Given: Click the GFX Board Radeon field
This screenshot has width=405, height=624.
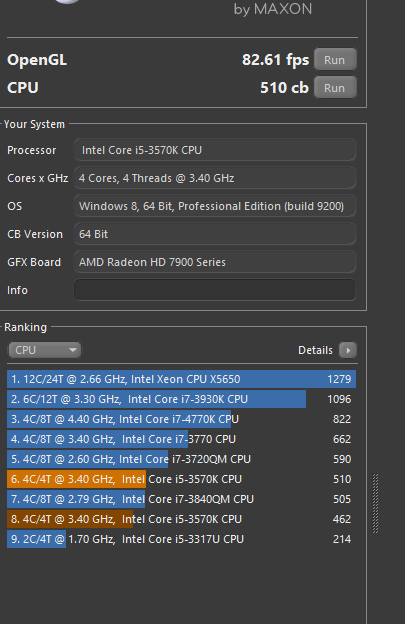Looking at the screenshot, I should pos(215,262).
